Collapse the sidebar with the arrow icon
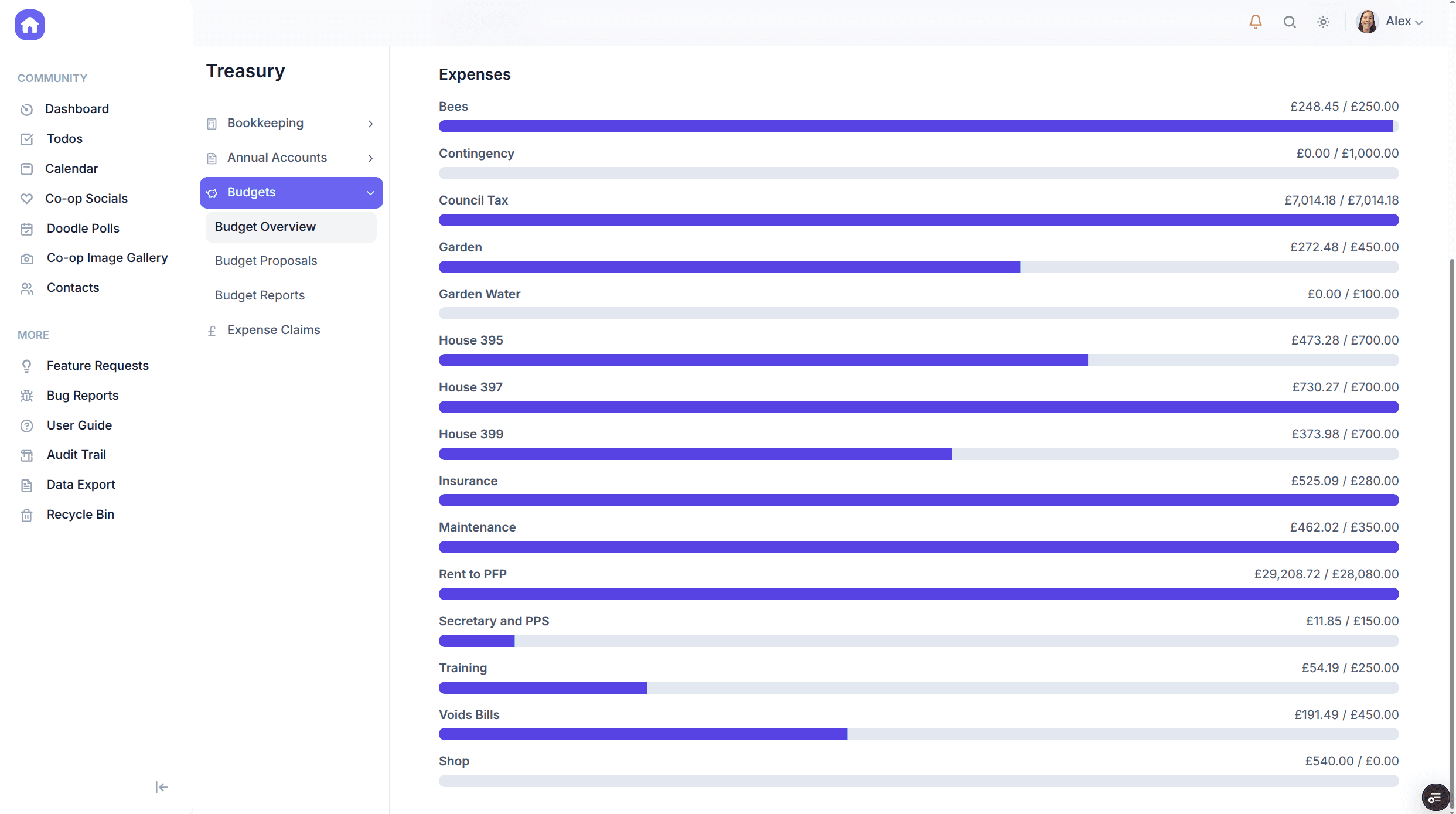The width and height of the screenshot is (1456, 814). point(162,787)
